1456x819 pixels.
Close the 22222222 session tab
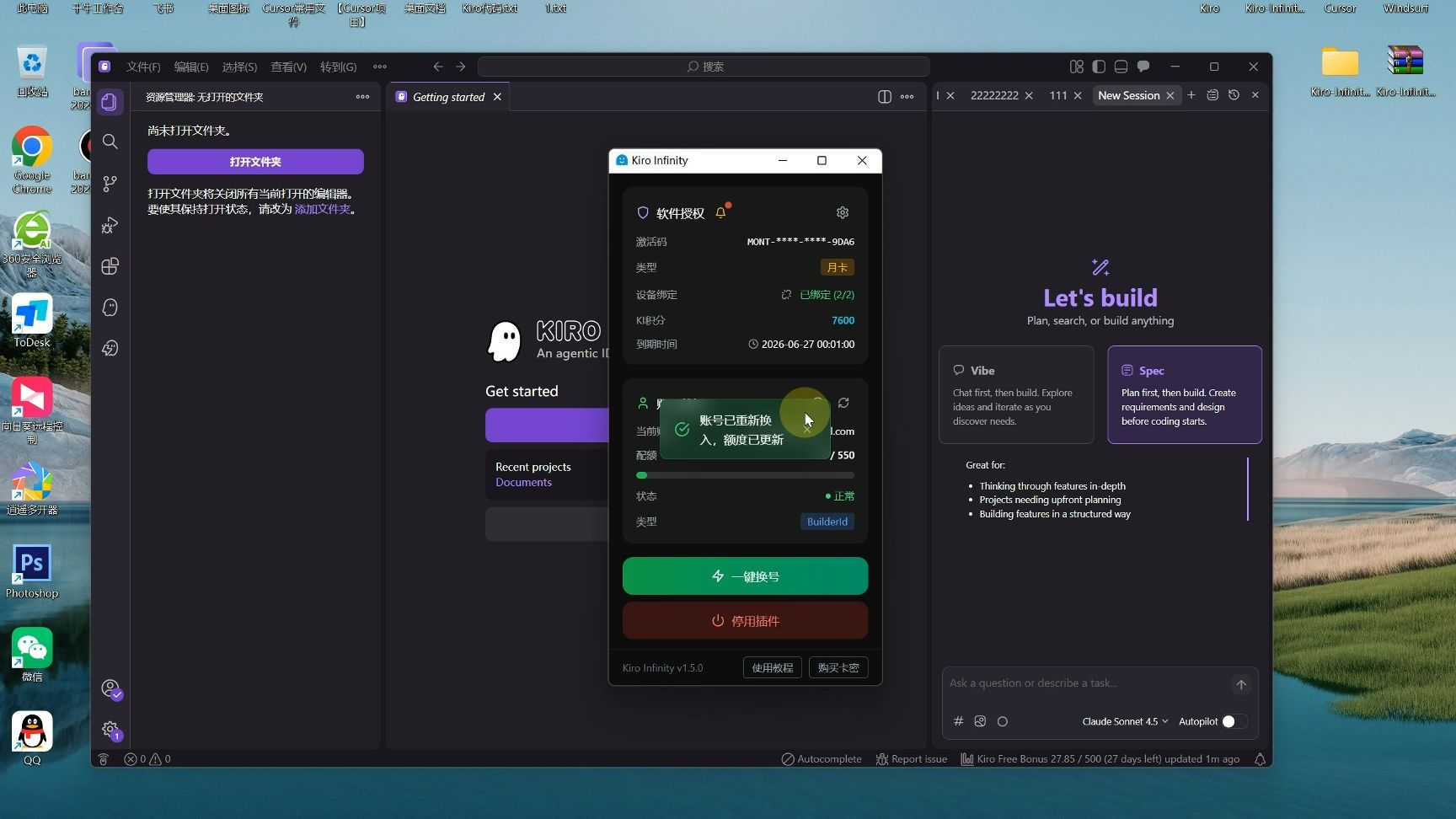[1029, 95]
